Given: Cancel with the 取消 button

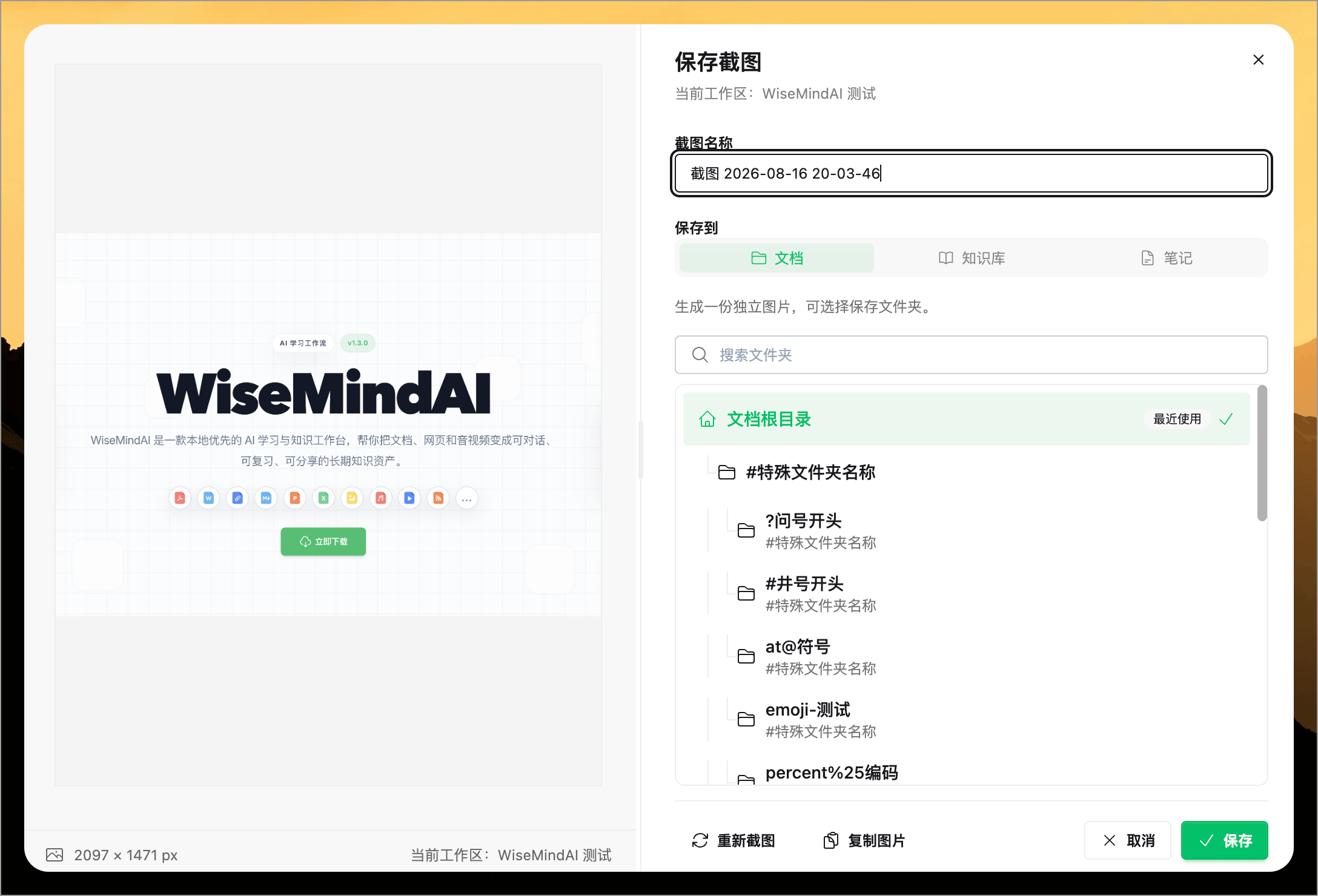Looking at the screenshot, I should click(x=1128, y=841).
